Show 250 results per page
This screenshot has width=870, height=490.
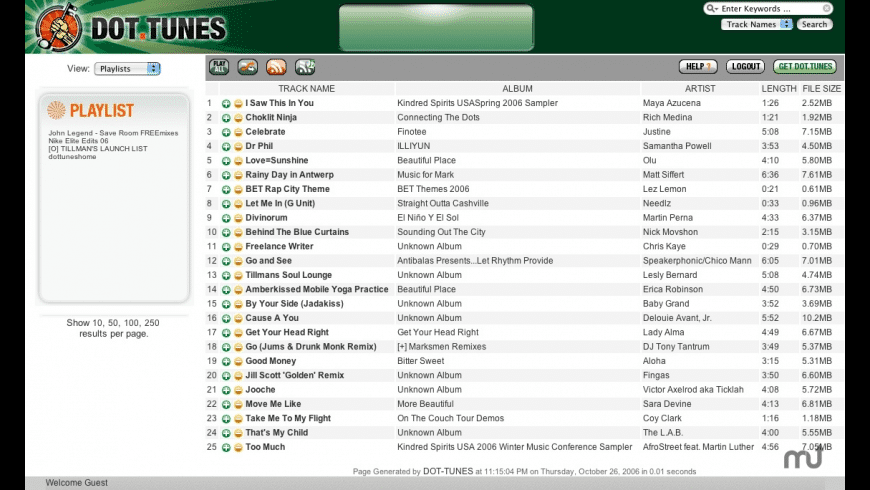click(x=151, y=323)
